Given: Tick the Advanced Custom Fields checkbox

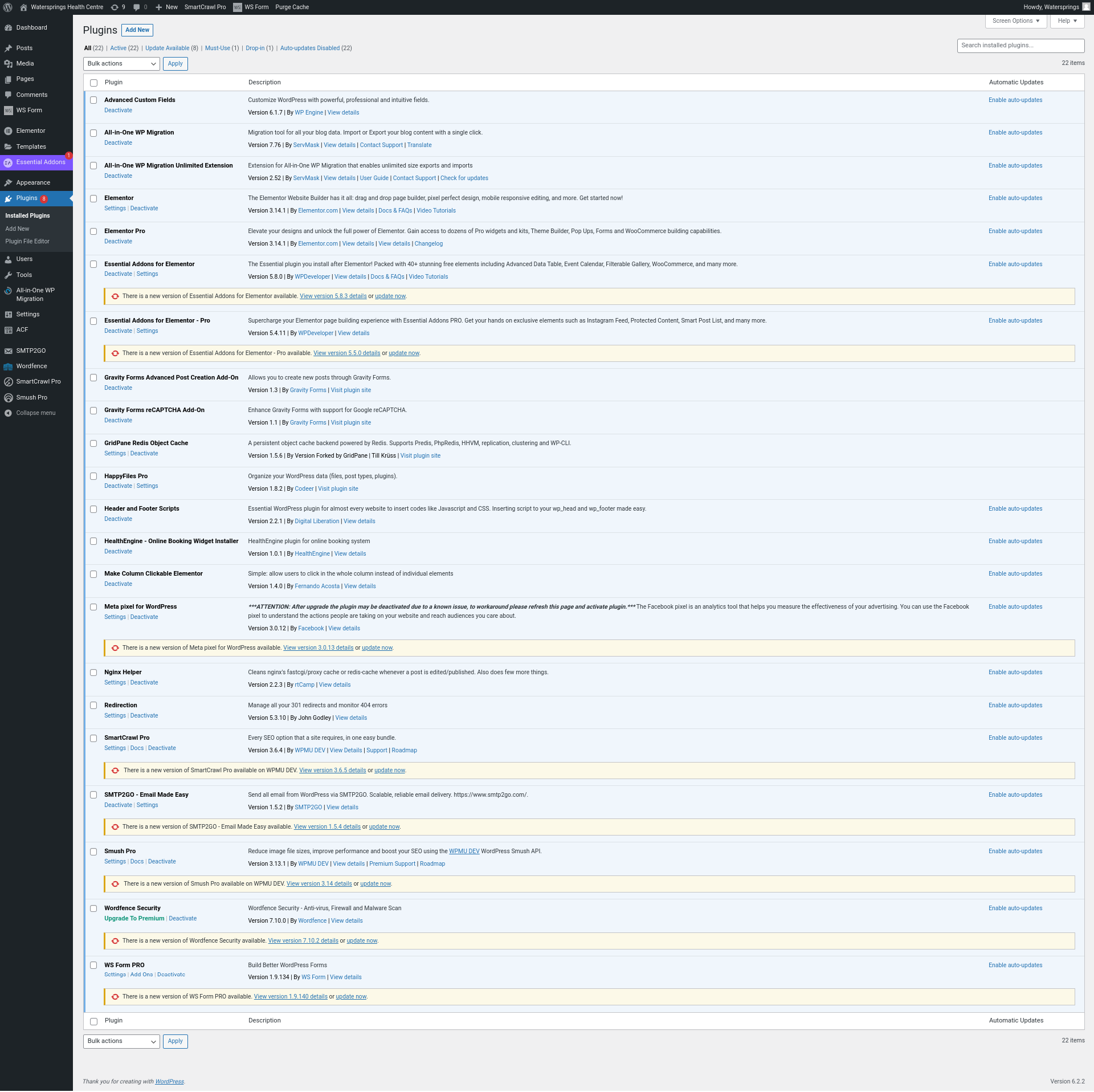Looking at the screenshot, I should click(93, 100).
